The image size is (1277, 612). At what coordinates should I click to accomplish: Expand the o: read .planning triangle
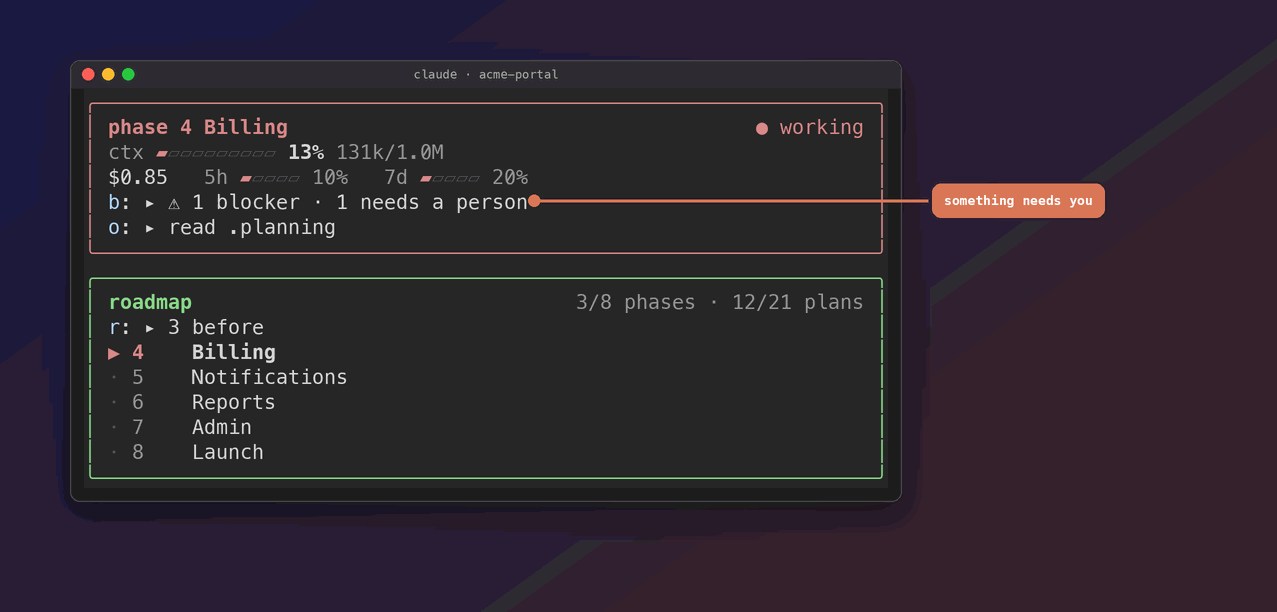[x=150, y=228]
